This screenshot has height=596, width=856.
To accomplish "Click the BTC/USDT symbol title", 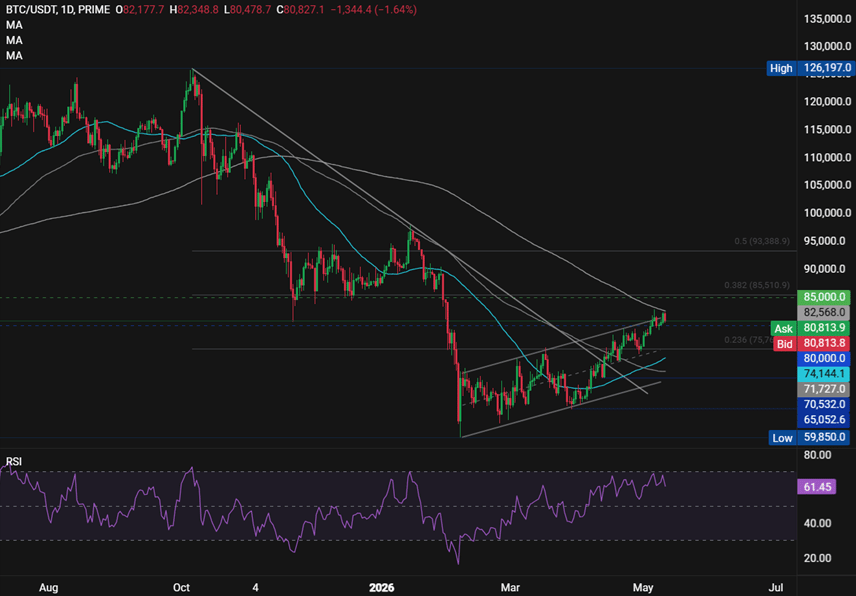I will [x=32, y=10].
